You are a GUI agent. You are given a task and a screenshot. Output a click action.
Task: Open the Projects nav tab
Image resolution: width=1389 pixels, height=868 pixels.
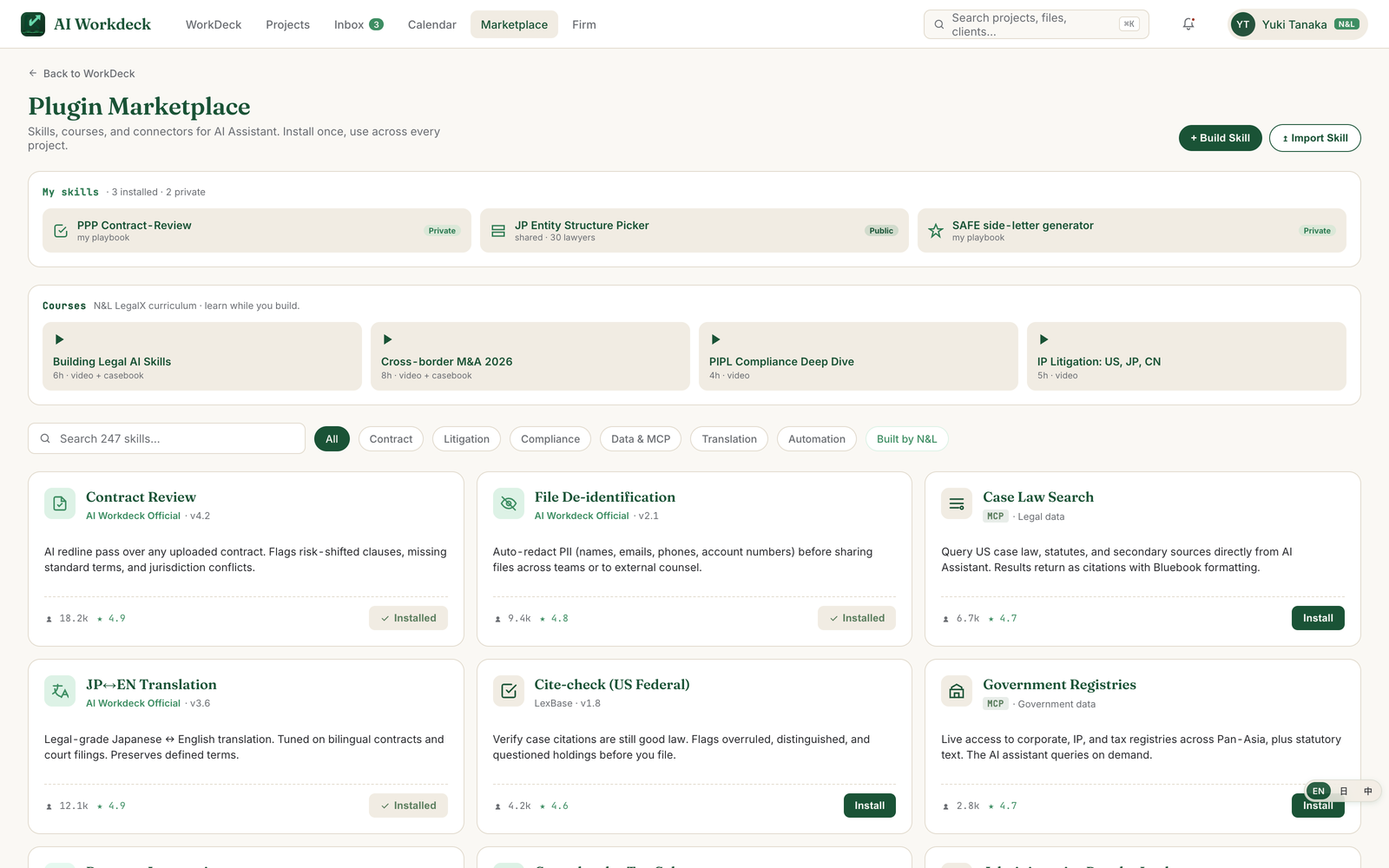point(287,24)
